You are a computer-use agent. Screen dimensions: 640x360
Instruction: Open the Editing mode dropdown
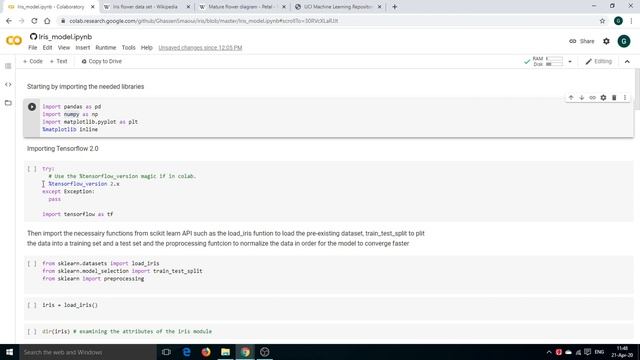(x=598, y=62)
